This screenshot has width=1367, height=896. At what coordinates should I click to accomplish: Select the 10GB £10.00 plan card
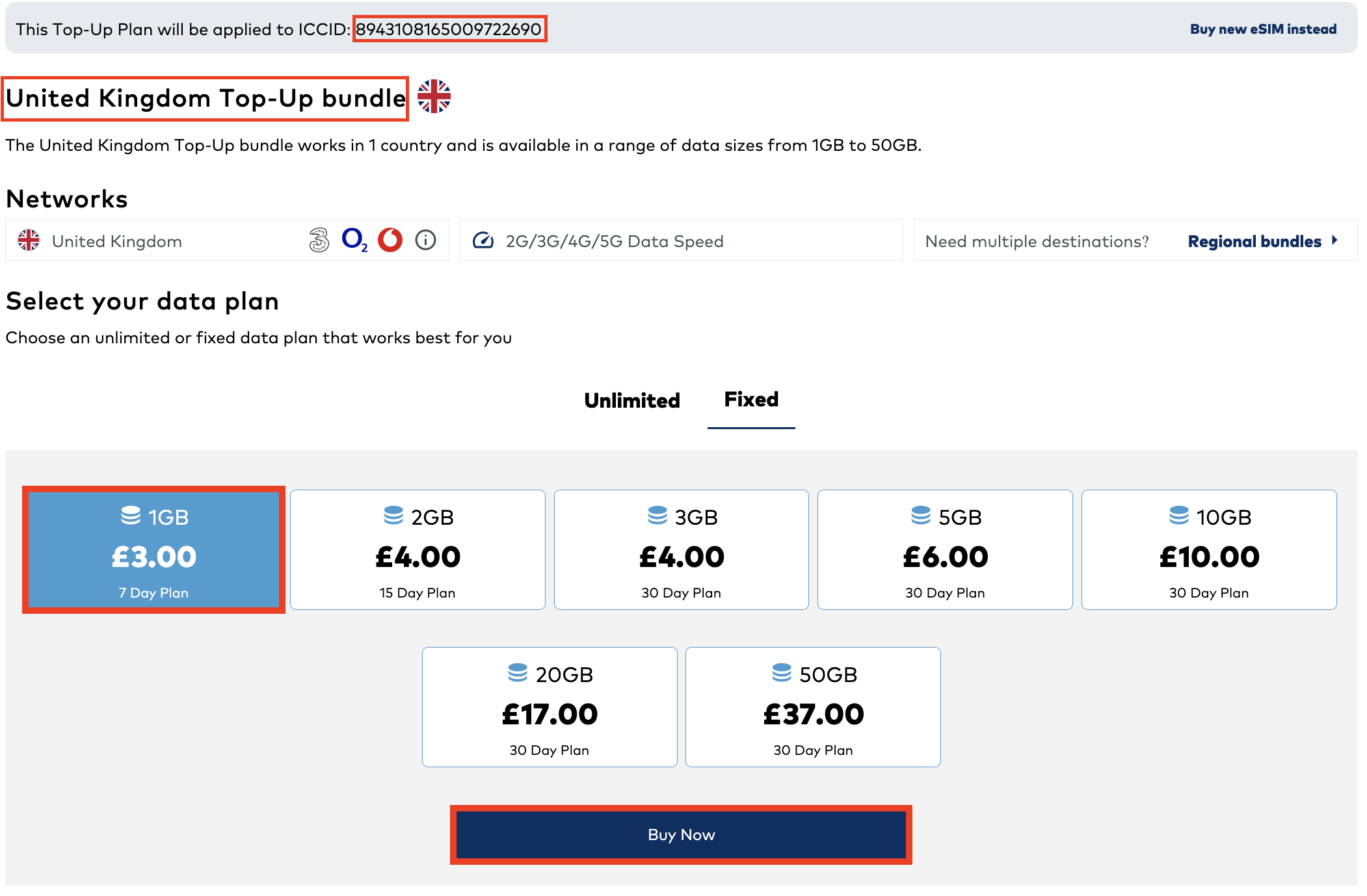click(1209, 550)
